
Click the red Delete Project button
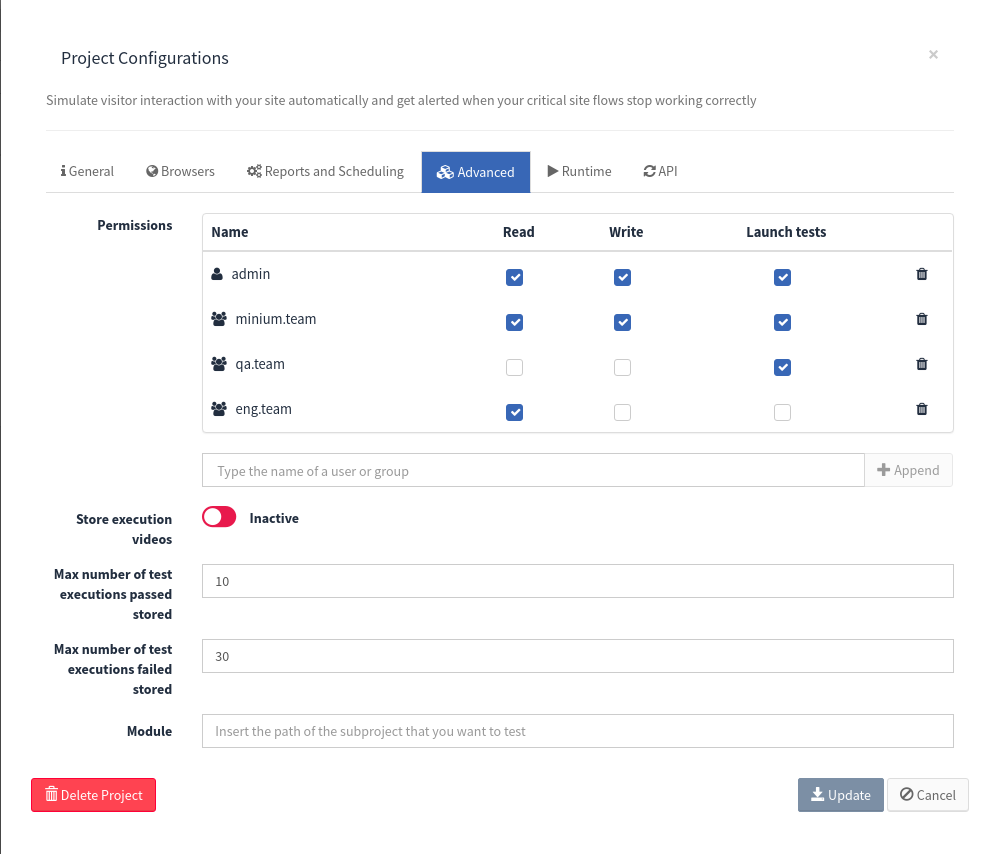click(94, 795)
